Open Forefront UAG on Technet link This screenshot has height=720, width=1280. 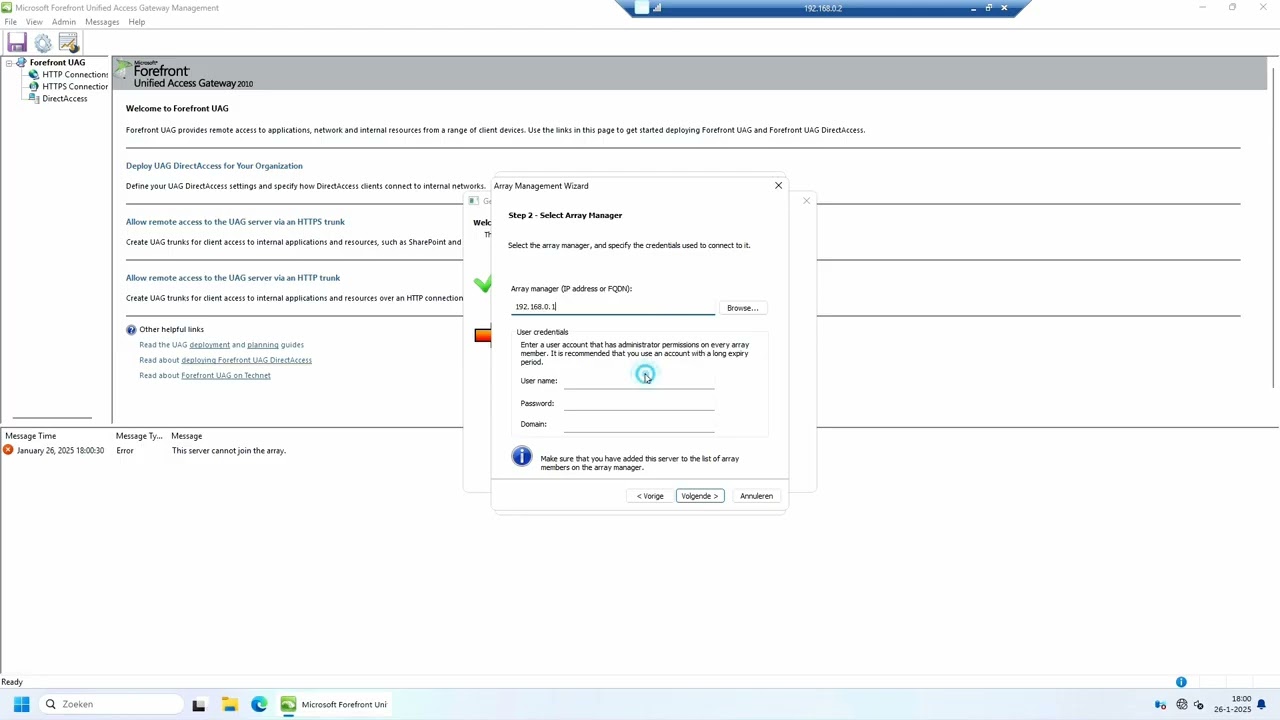click(226, 376)
